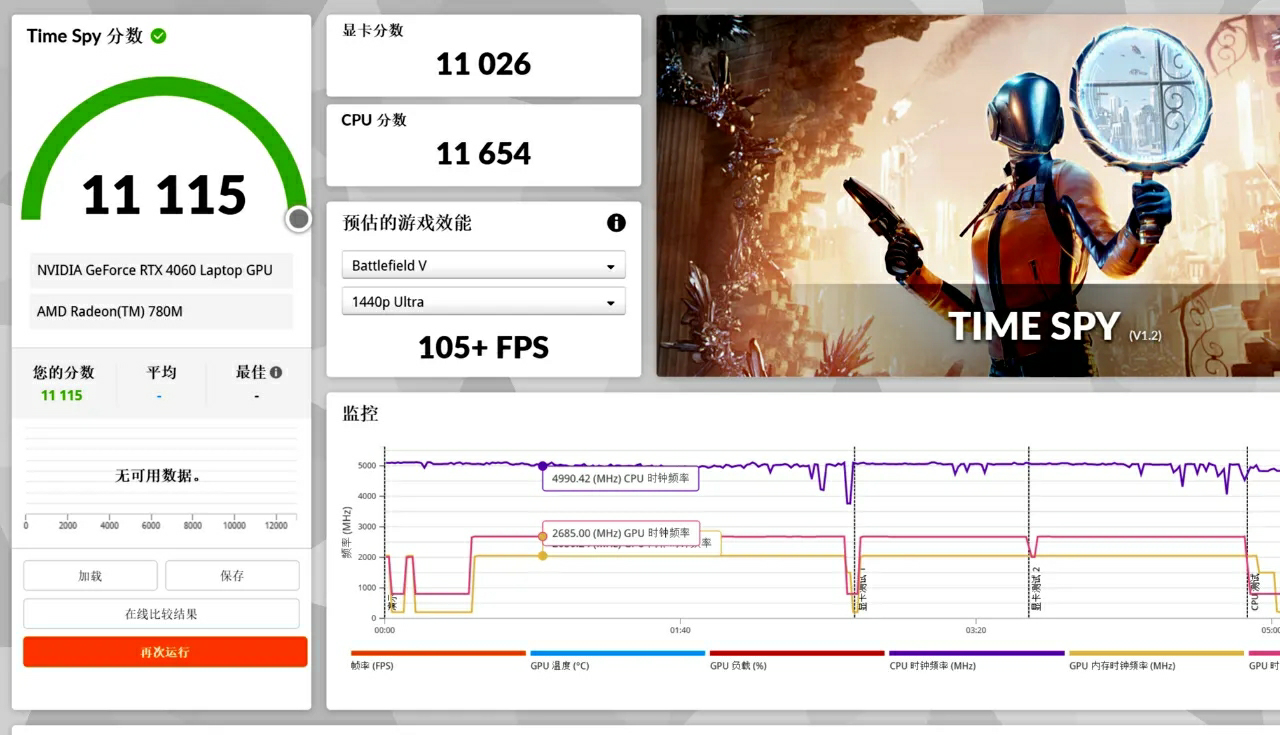The height and width of the screenshot is (735, 1280).
Task: Open the info icon beside 预估的游戏效能
Action: [616, 223]
